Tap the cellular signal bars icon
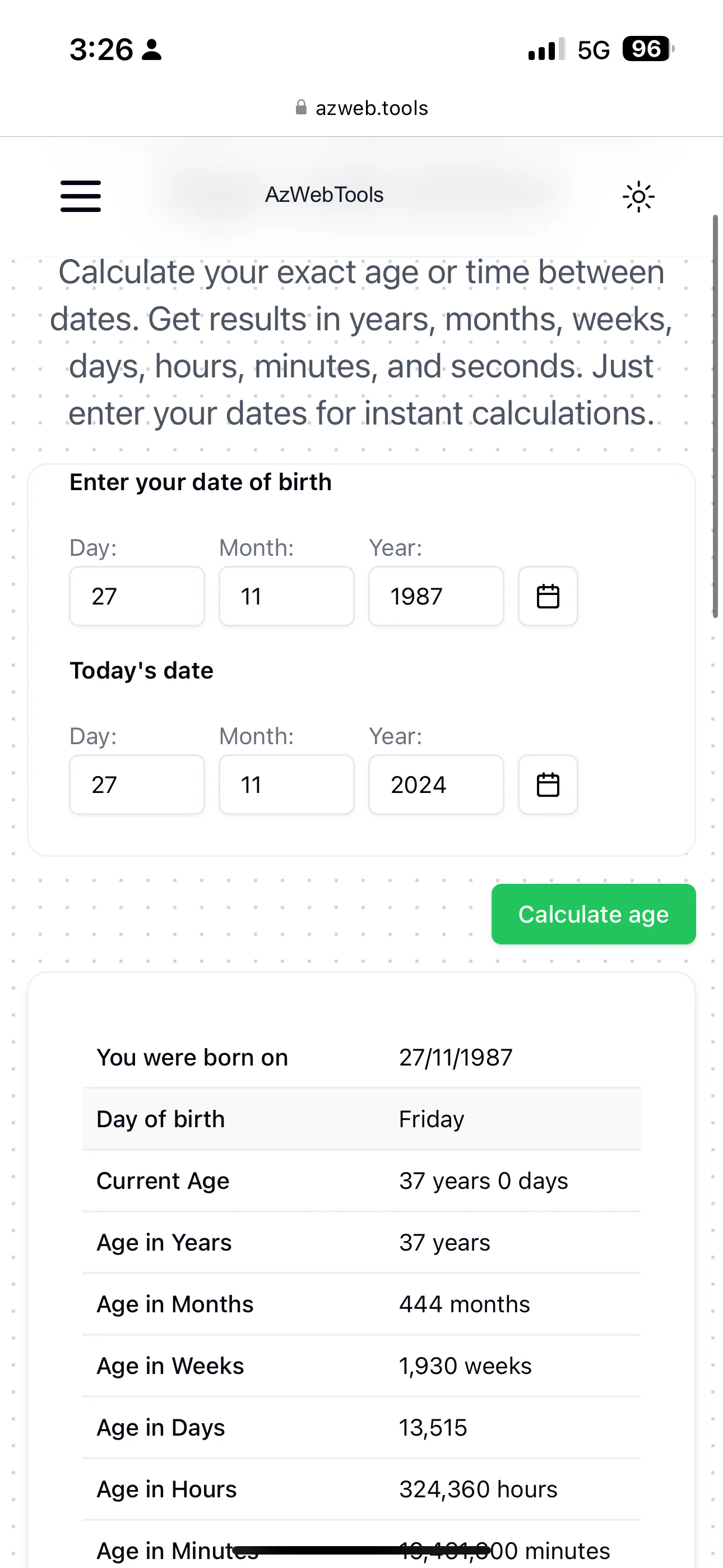The height and width of the screenshot is (1568, 723). point(546,49)
